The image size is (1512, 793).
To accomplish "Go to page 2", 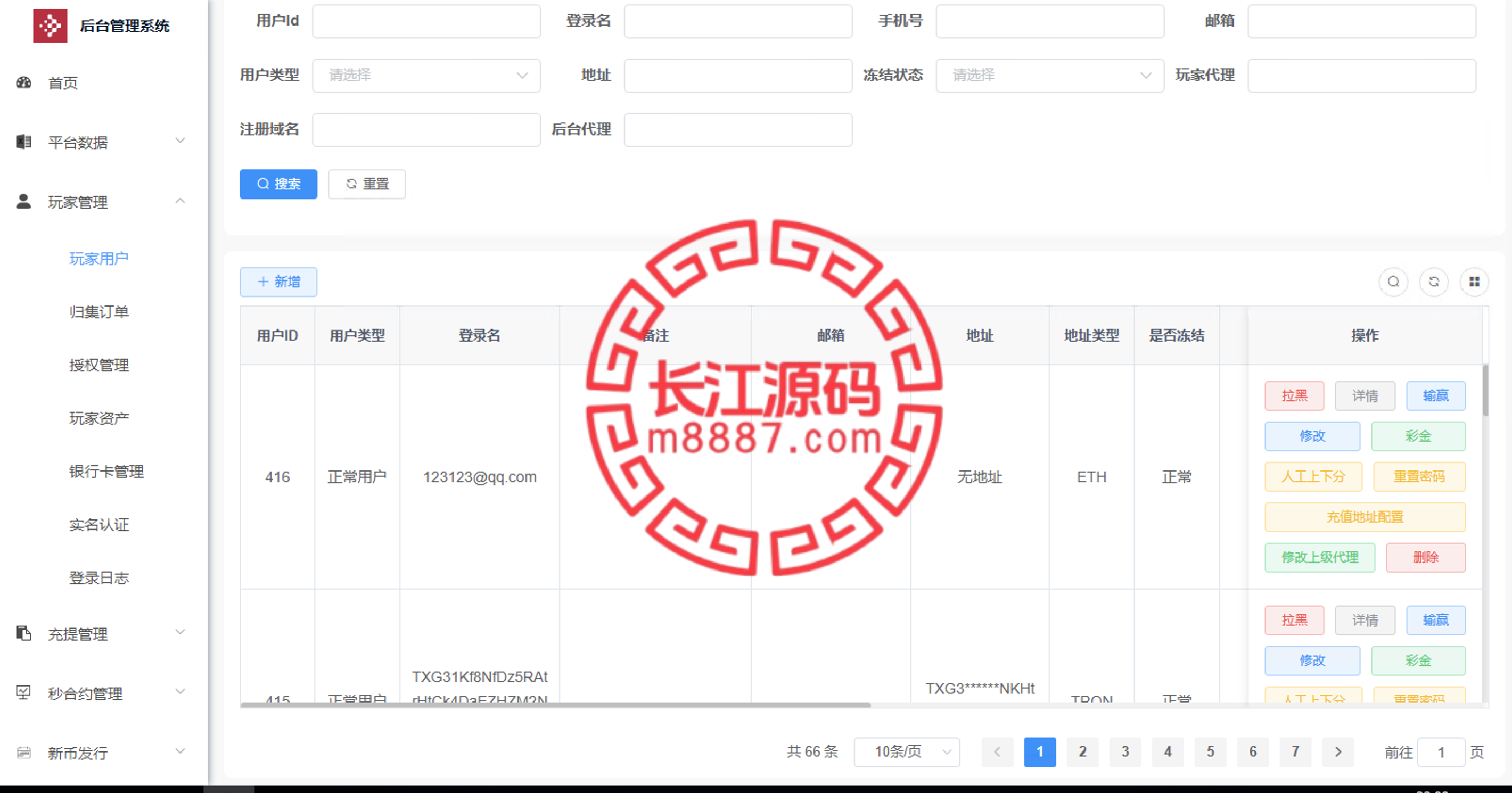I will tap(1082, 752).
